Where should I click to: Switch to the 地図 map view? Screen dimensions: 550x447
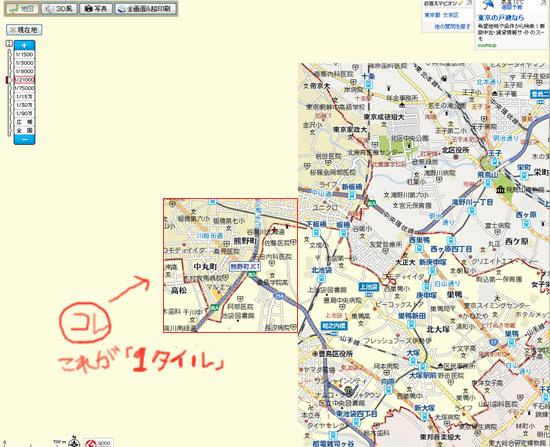(x=23, y=9)
